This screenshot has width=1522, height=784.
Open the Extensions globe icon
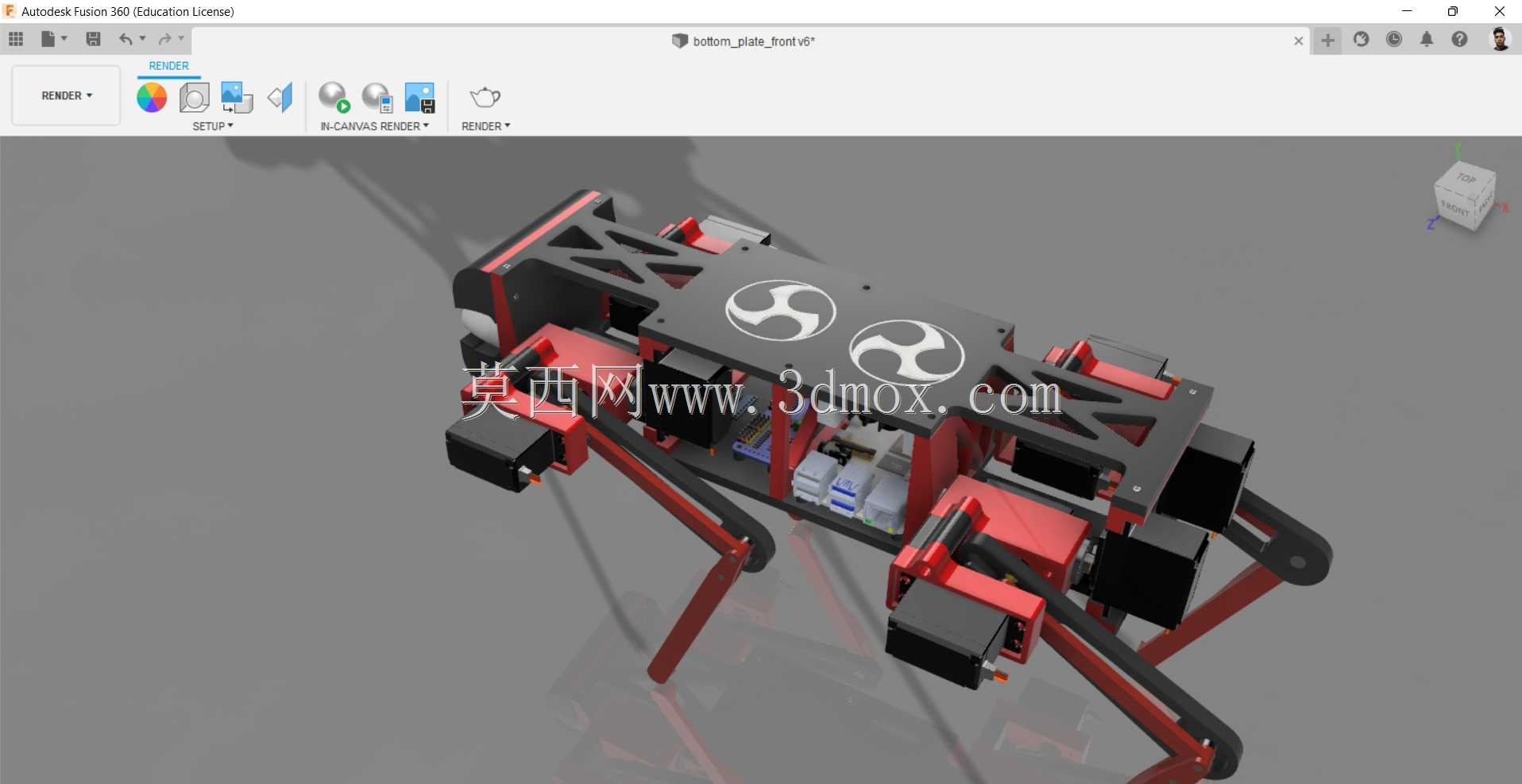click(x=1361, y=39)
